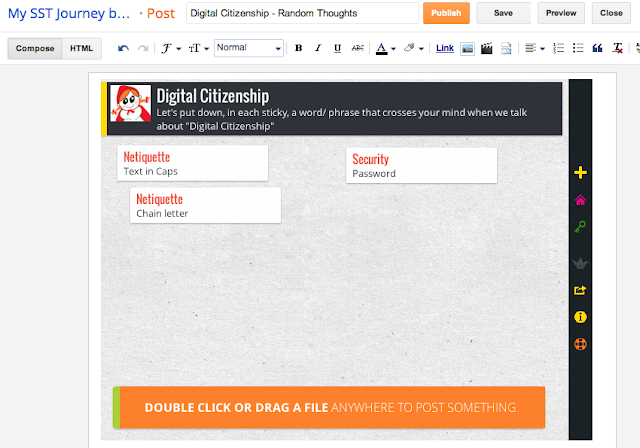Screen dimensions: 640x448
Task: Switch to Compose mode
Action: (35, 48)
